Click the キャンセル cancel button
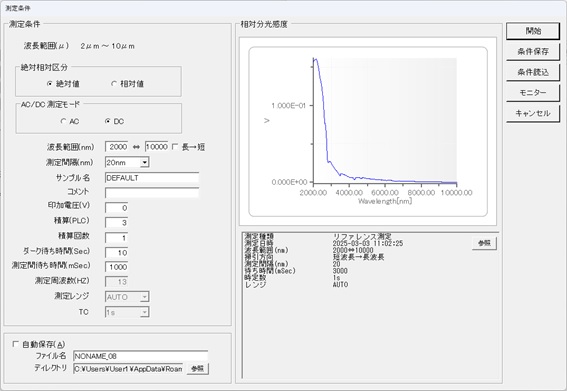Viewport: 567px width, 391px height. 533,114
